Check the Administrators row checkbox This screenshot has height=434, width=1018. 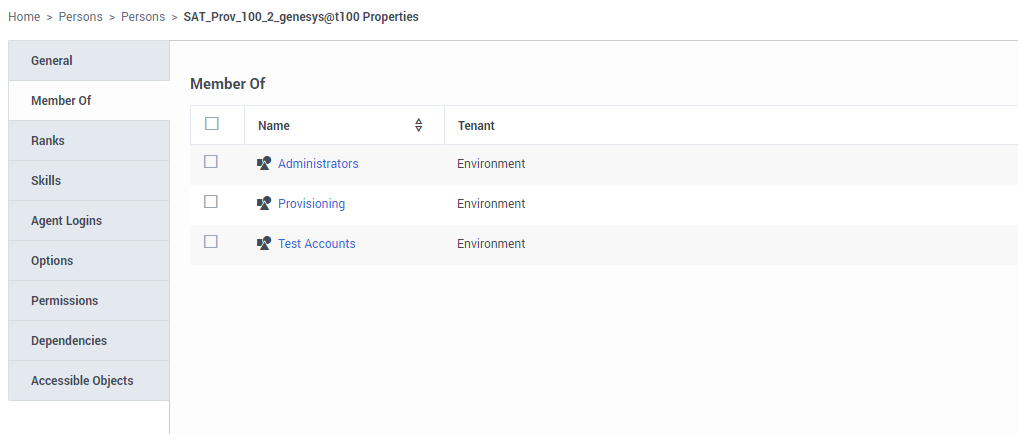210,162
